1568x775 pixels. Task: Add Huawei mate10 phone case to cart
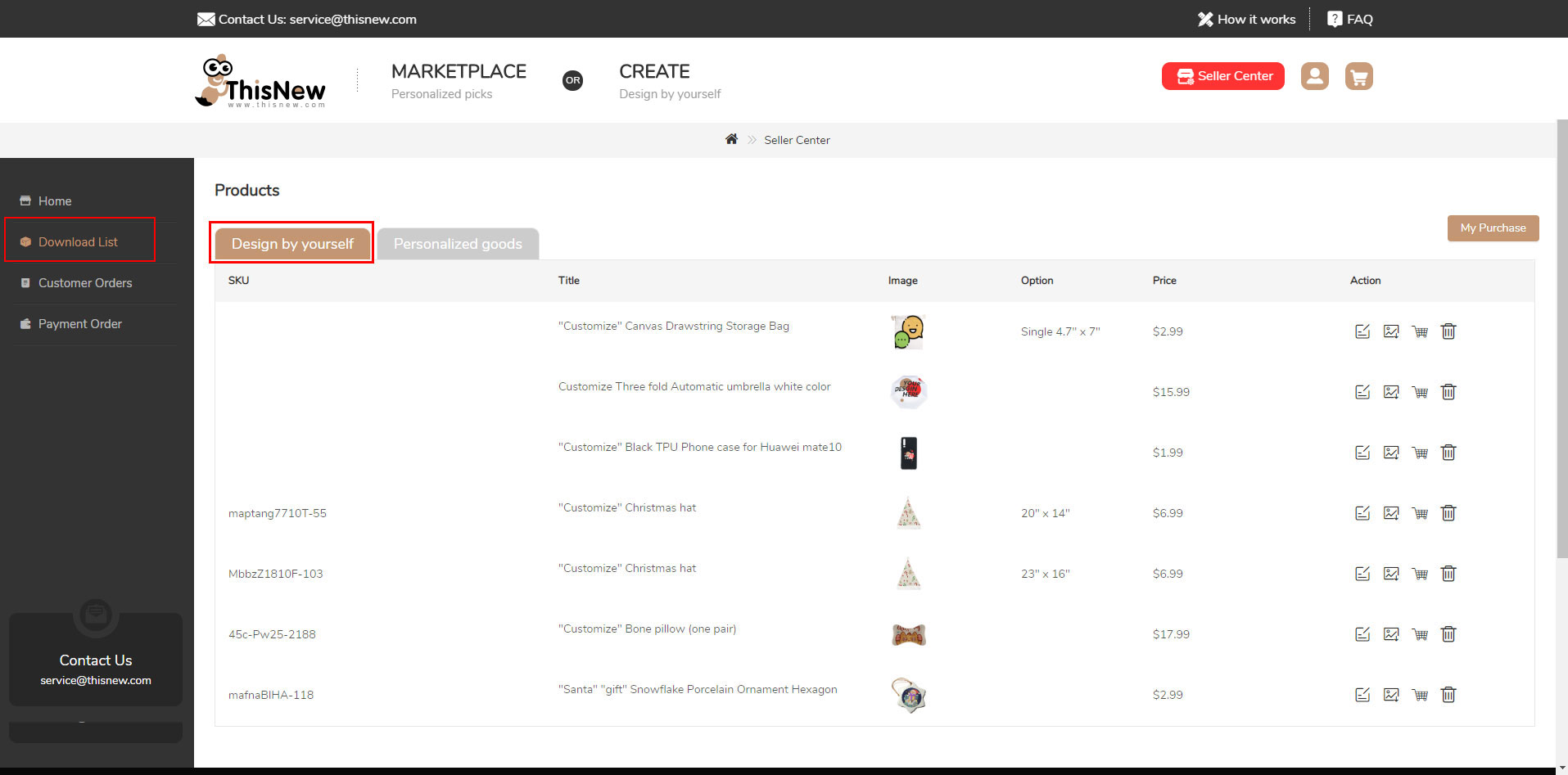[1420, 453]
